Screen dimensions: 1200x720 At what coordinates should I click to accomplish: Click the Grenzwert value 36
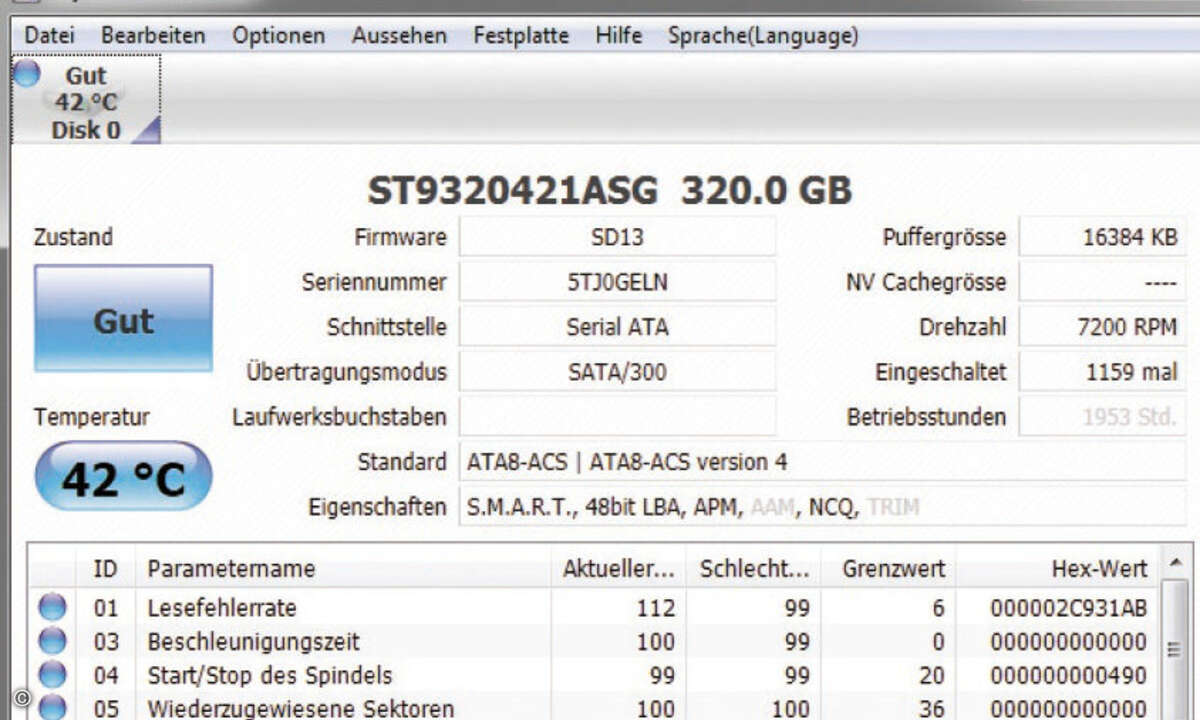point(931,708)
